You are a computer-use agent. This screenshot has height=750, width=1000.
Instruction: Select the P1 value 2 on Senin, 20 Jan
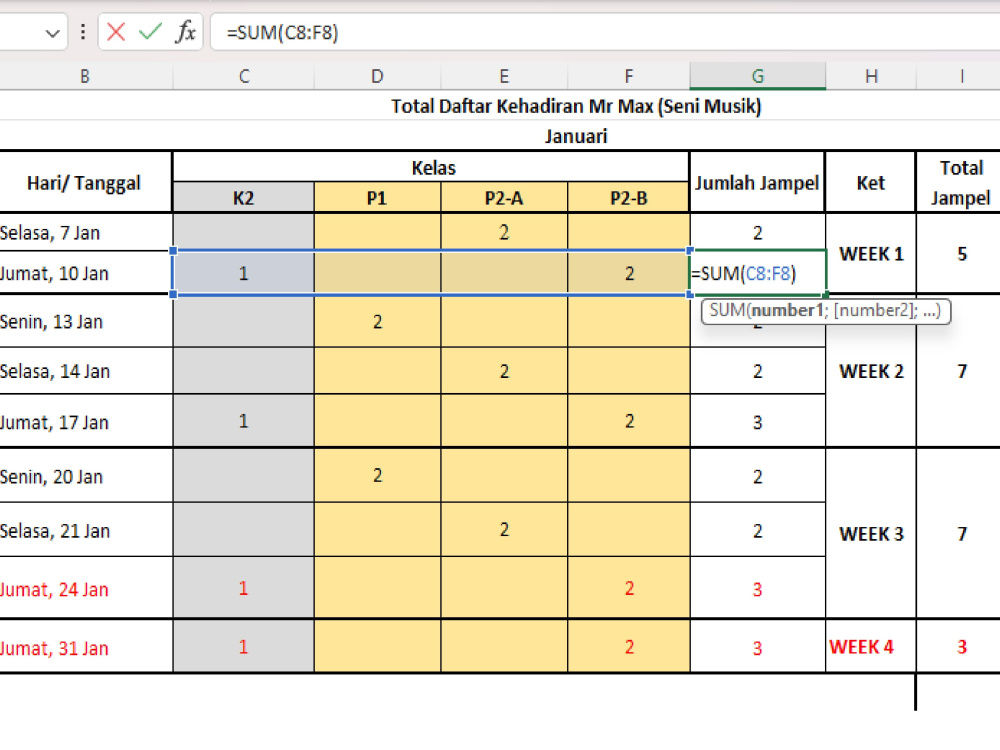tap(377, 476)
